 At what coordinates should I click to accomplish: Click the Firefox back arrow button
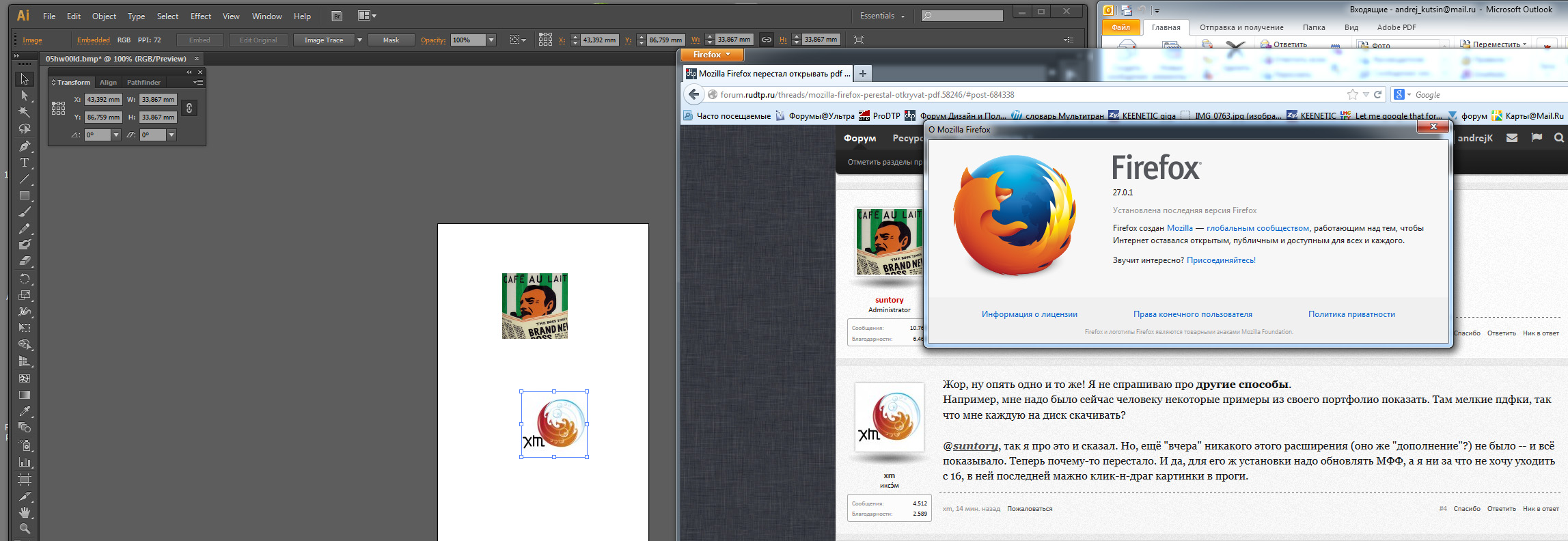point(694,94)
